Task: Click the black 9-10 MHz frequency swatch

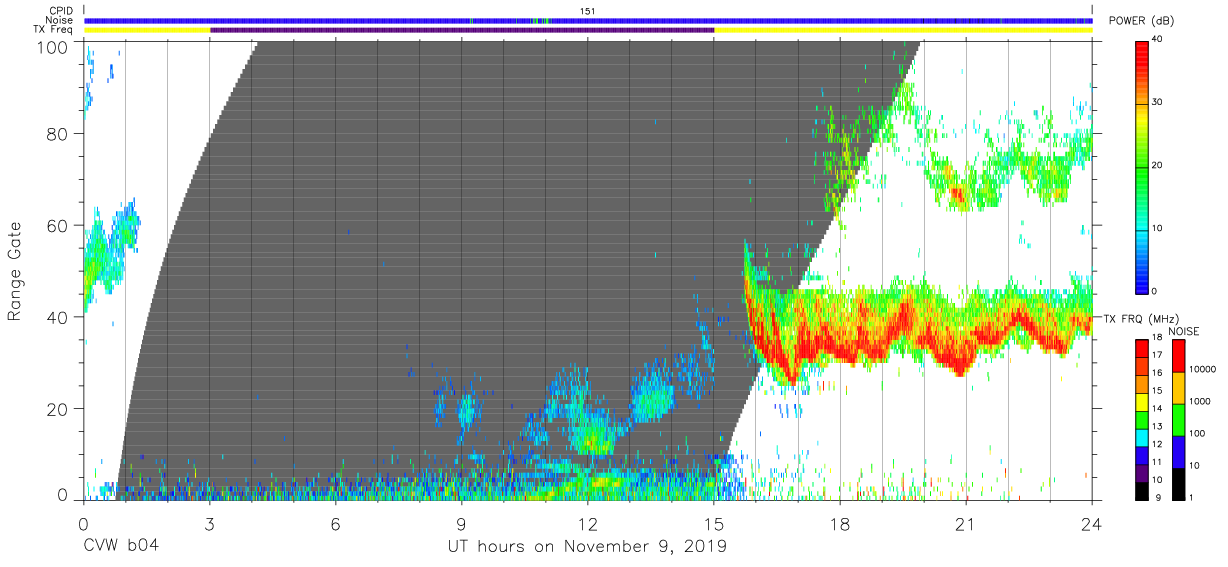Action: tap(1142, 489)
